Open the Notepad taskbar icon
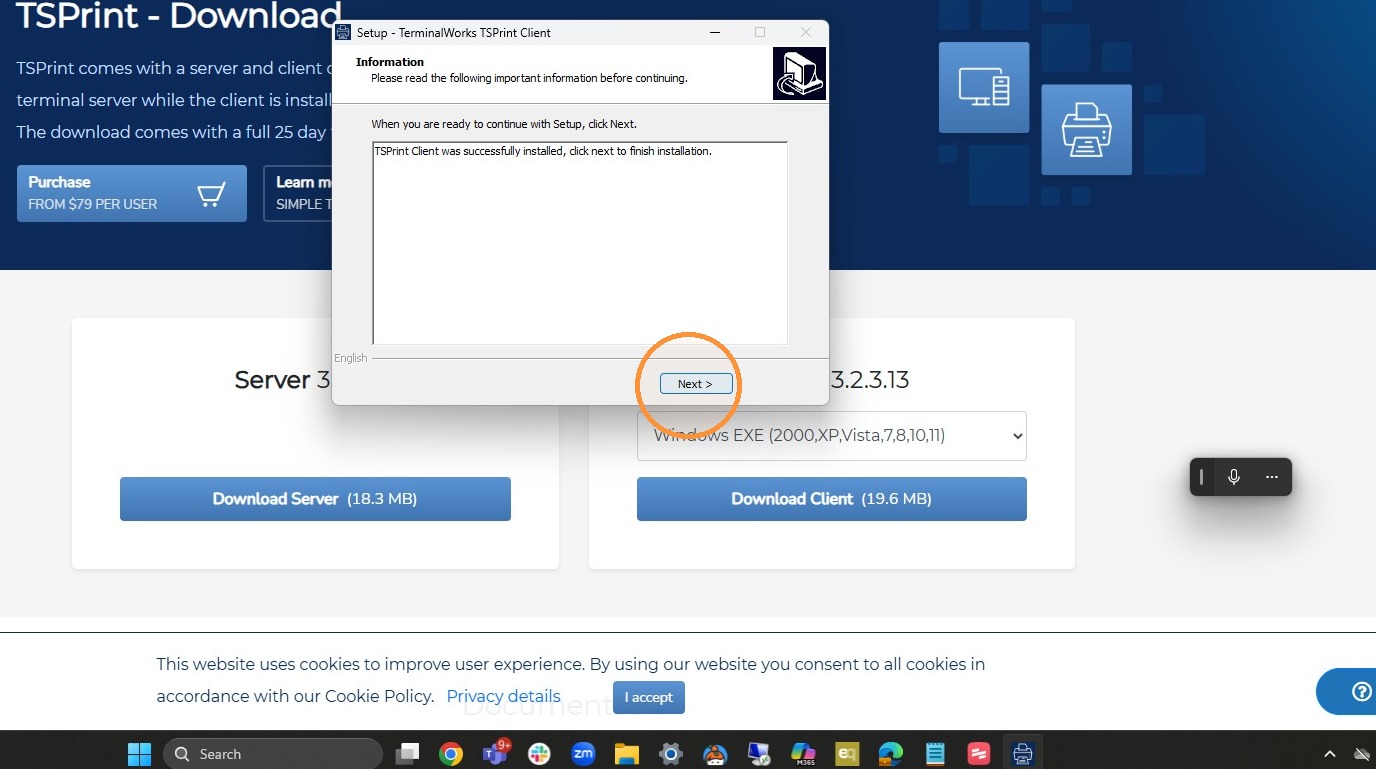The image size is (1376, 769). coord(935,754)
